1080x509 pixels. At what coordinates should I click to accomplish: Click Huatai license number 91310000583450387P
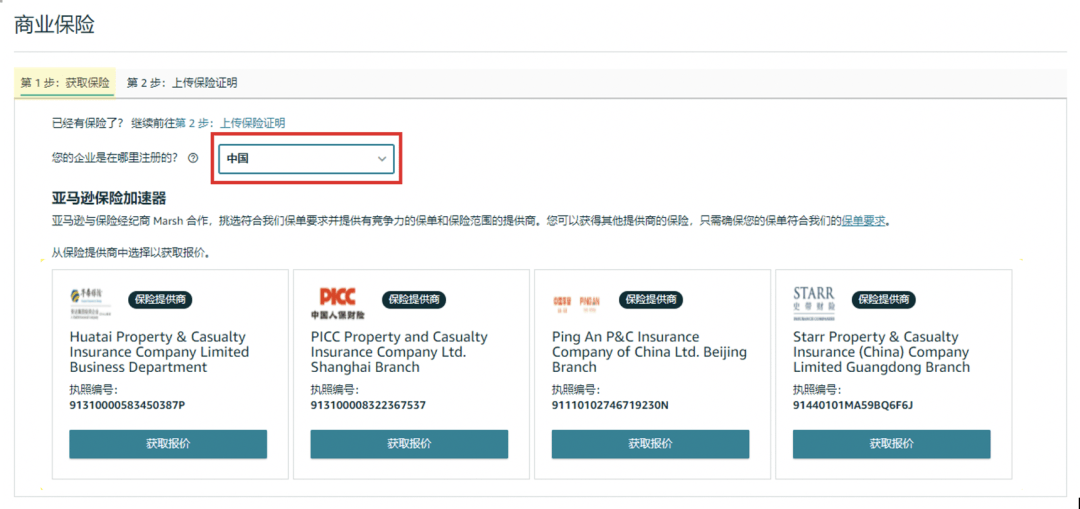[x=127, y=405]
